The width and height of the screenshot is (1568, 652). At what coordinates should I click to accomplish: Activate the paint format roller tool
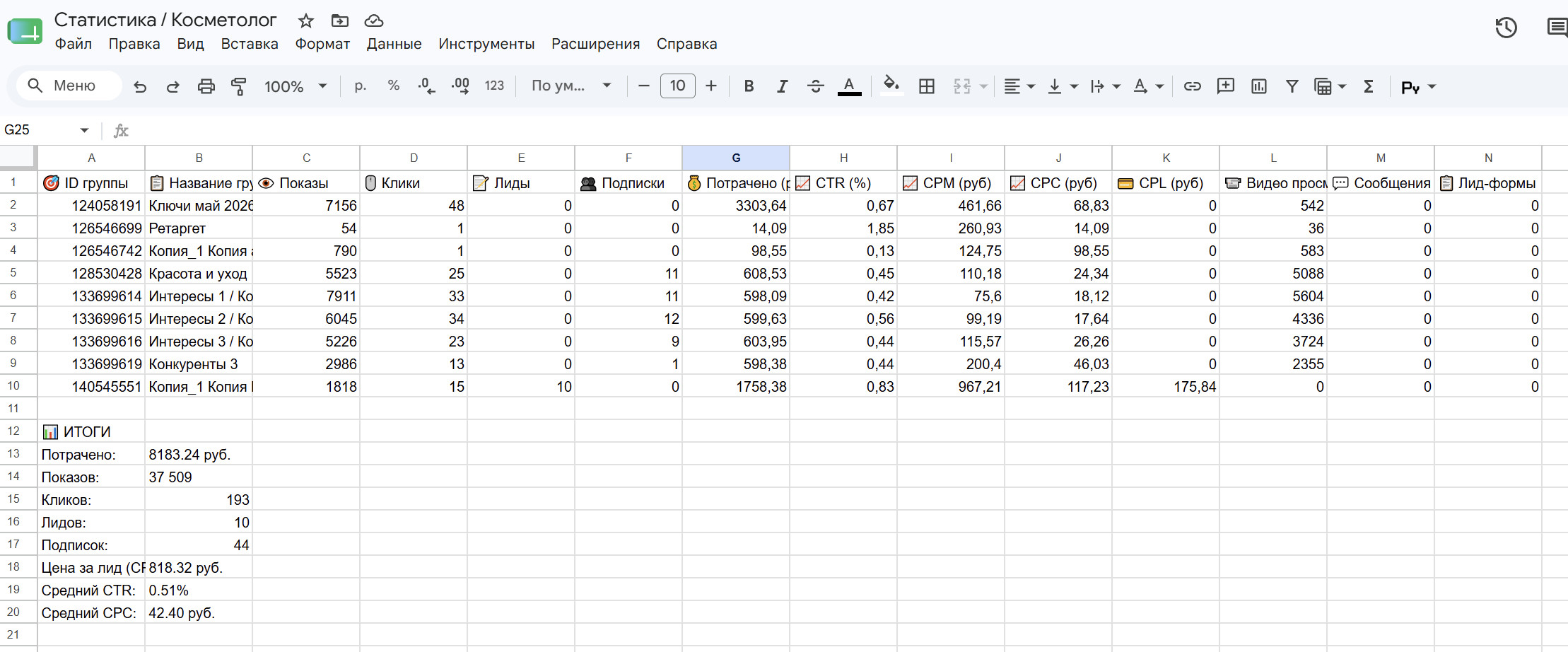tap(239, 86)
